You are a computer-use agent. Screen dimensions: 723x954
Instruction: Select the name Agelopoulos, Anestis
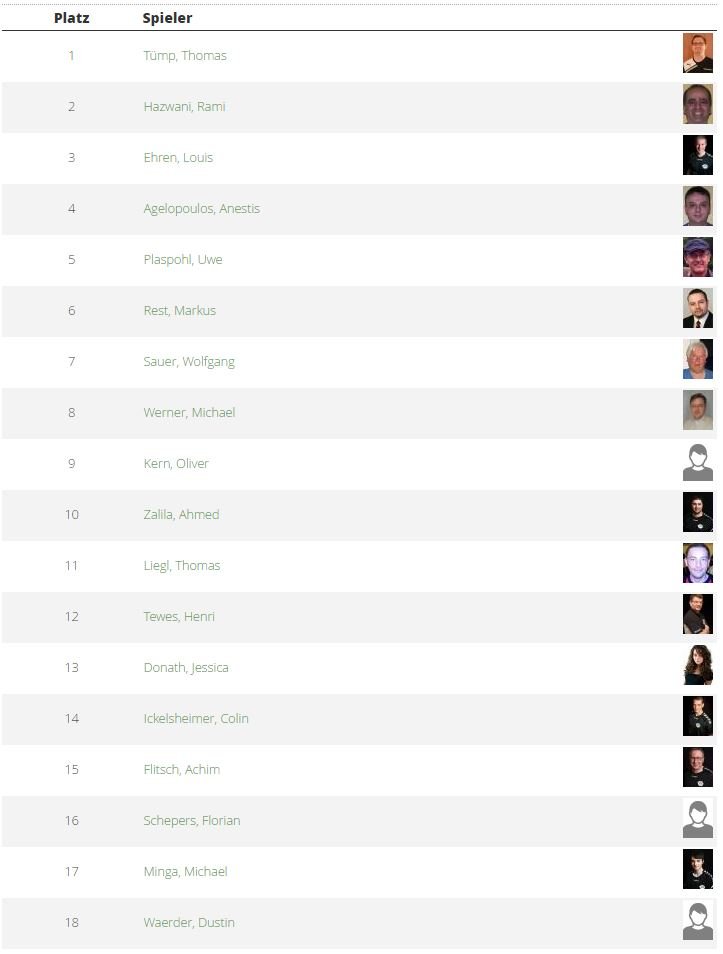[201, 209]
